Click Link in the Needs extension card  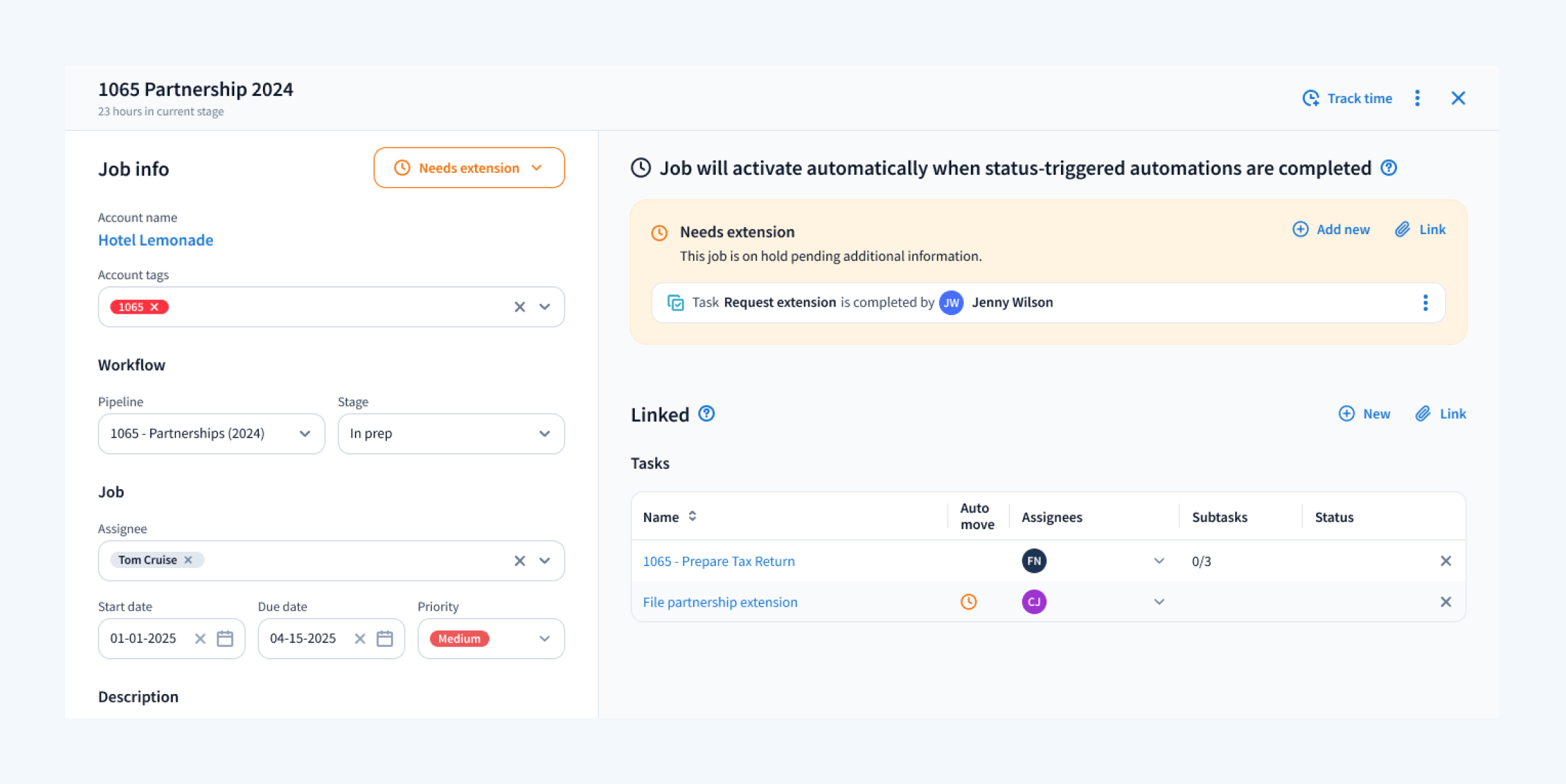pos(1420,230)
